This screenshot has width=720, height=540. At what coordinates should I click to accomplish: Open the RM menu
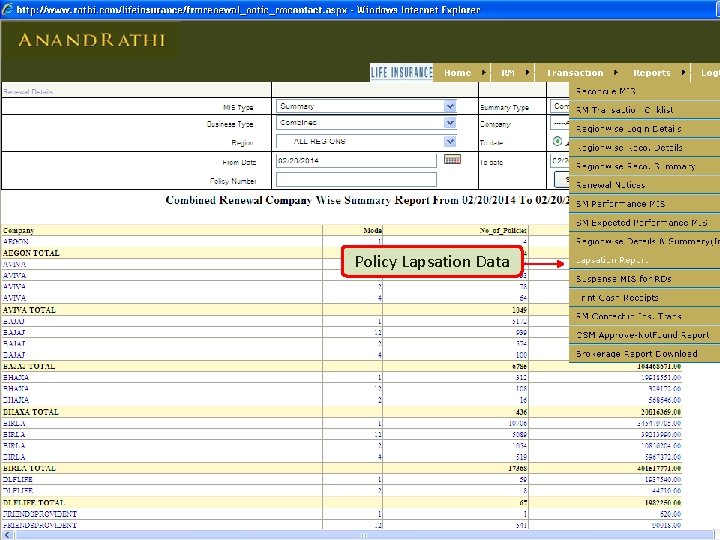(508, 73)
